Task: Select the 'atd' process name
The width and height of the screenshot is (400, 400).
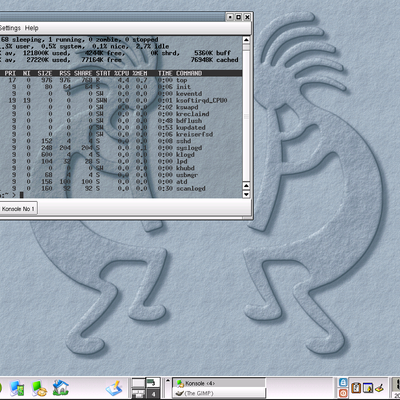Action: [x=182, y=182]
